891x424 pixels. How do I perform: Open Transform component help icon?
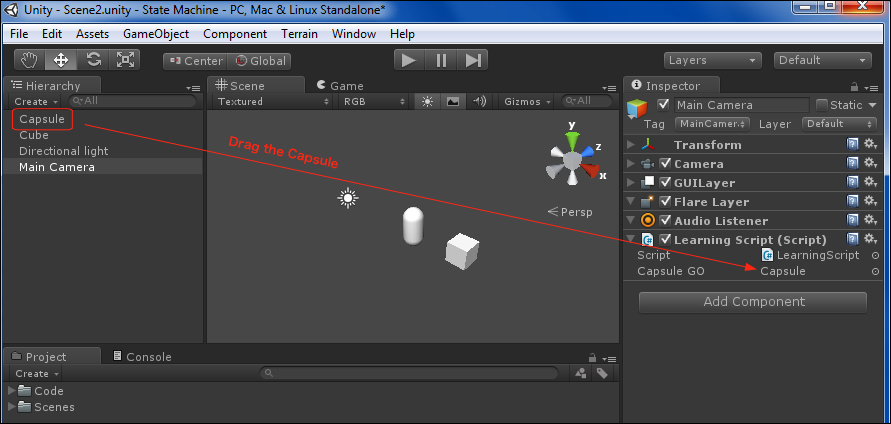coord(852,145)
